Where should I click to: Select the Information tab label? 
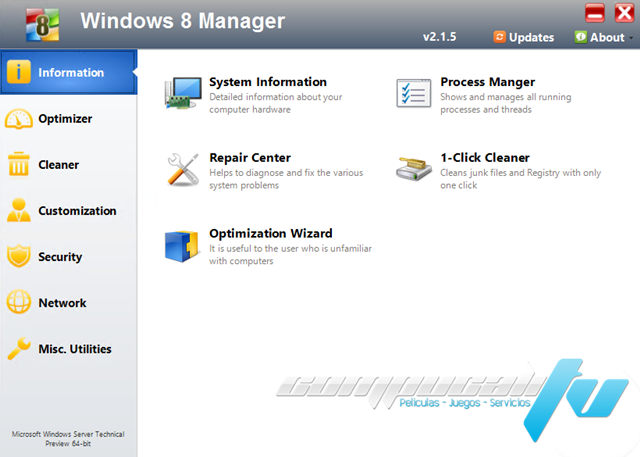71,73
